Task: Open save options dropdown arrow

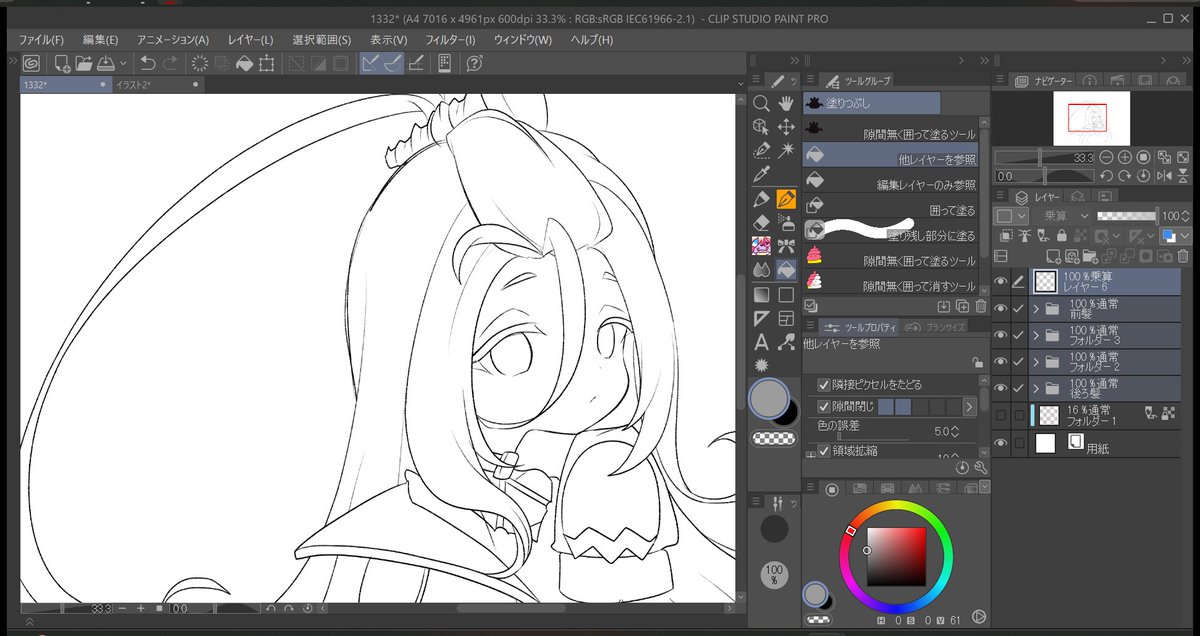Action: pyautogui.click(x=123, y=63)
